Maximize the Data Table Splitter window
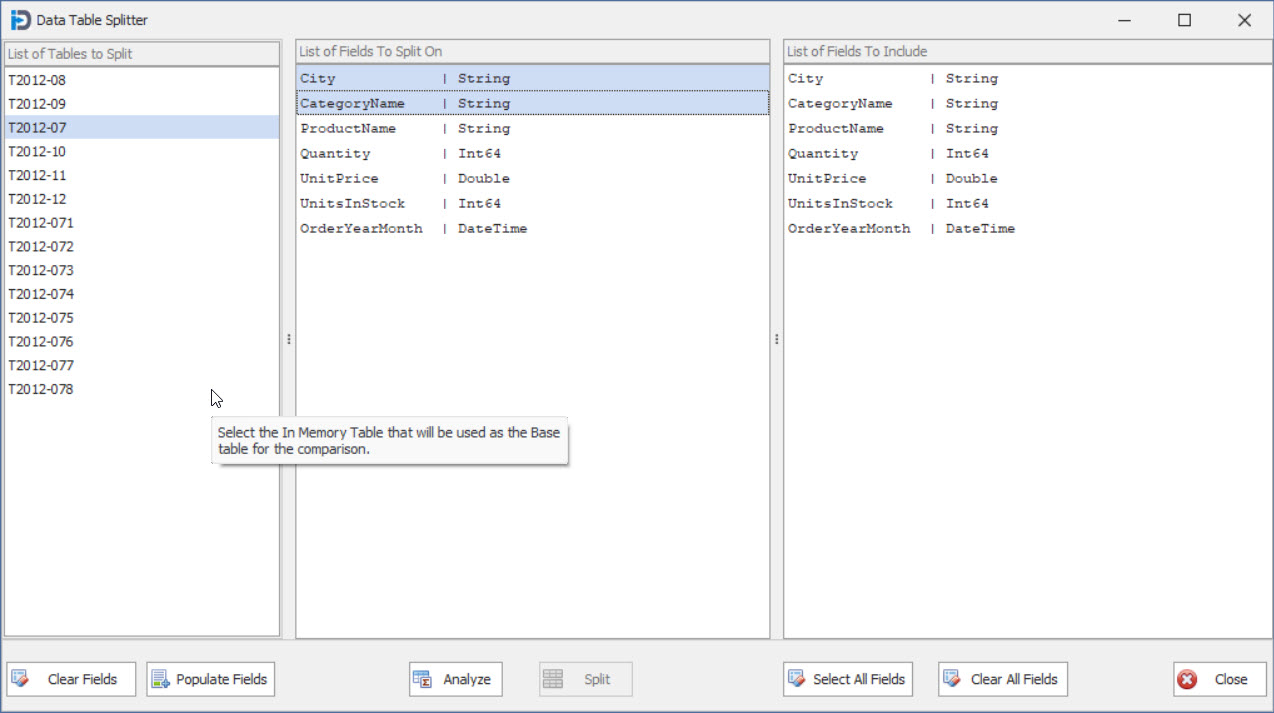The image size is (1274, 713). pyautogui.click(x=1184, y=20)
